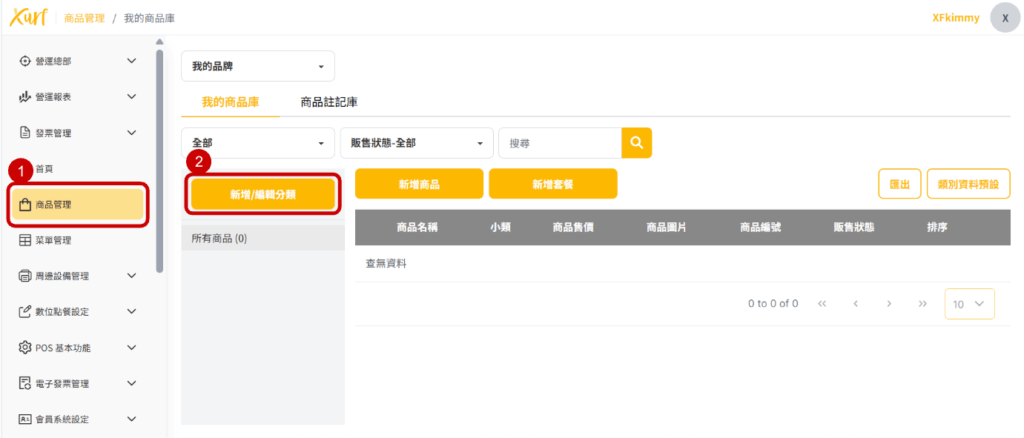This screenshot has height=438, width=1024.
Task: Click the orange search magnifier icon
Action: click(x=636, y=143)
